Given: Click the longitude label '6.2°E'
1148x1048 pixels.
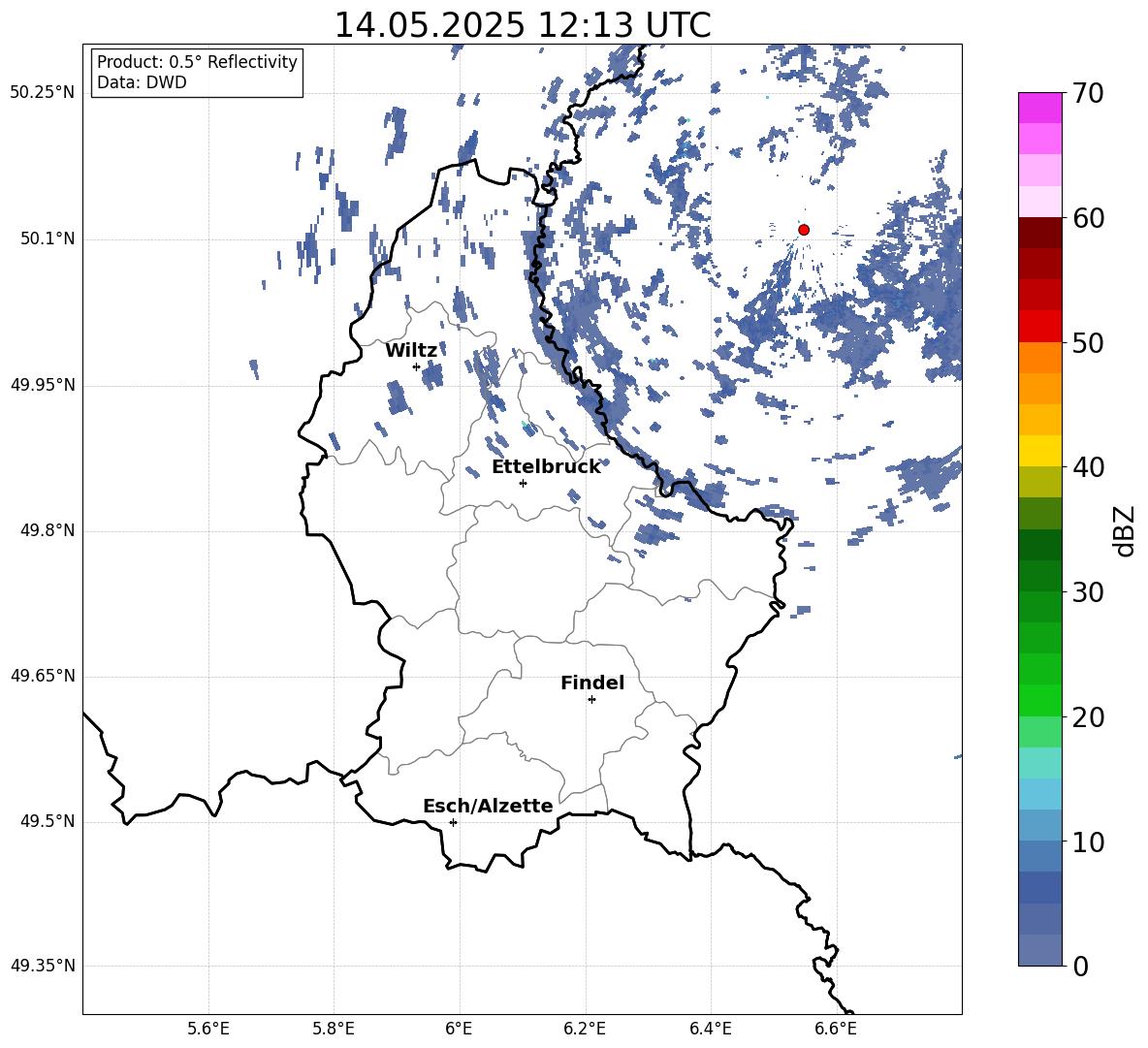Looking at the screenshot, I should point(585,1029).
